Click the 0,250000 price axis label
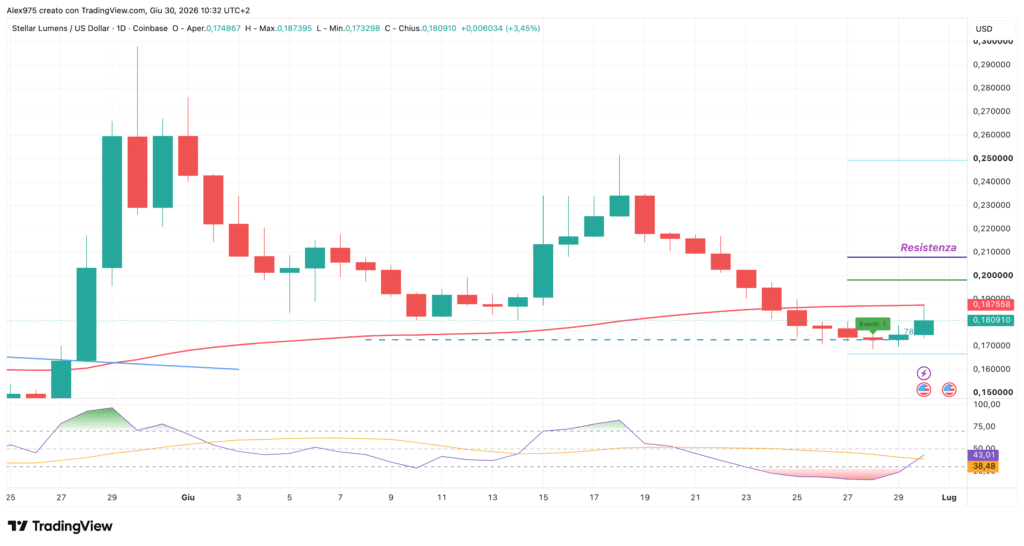The height and width of the screenshot is (546, 1024). click(993, 158)
